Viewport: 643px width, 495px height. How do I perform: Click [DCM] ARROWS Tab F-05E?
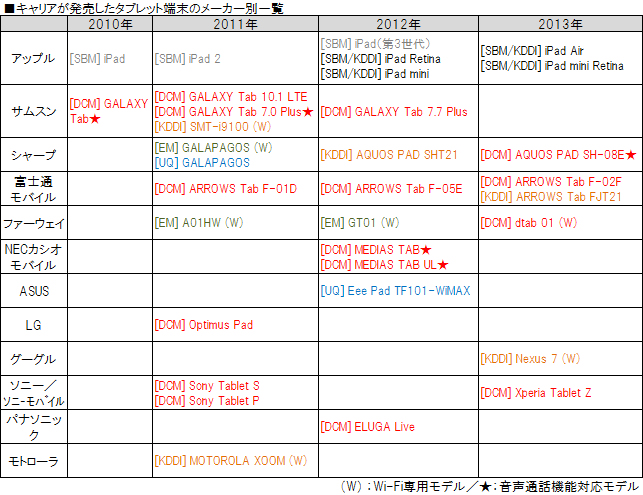coord(391,189)
